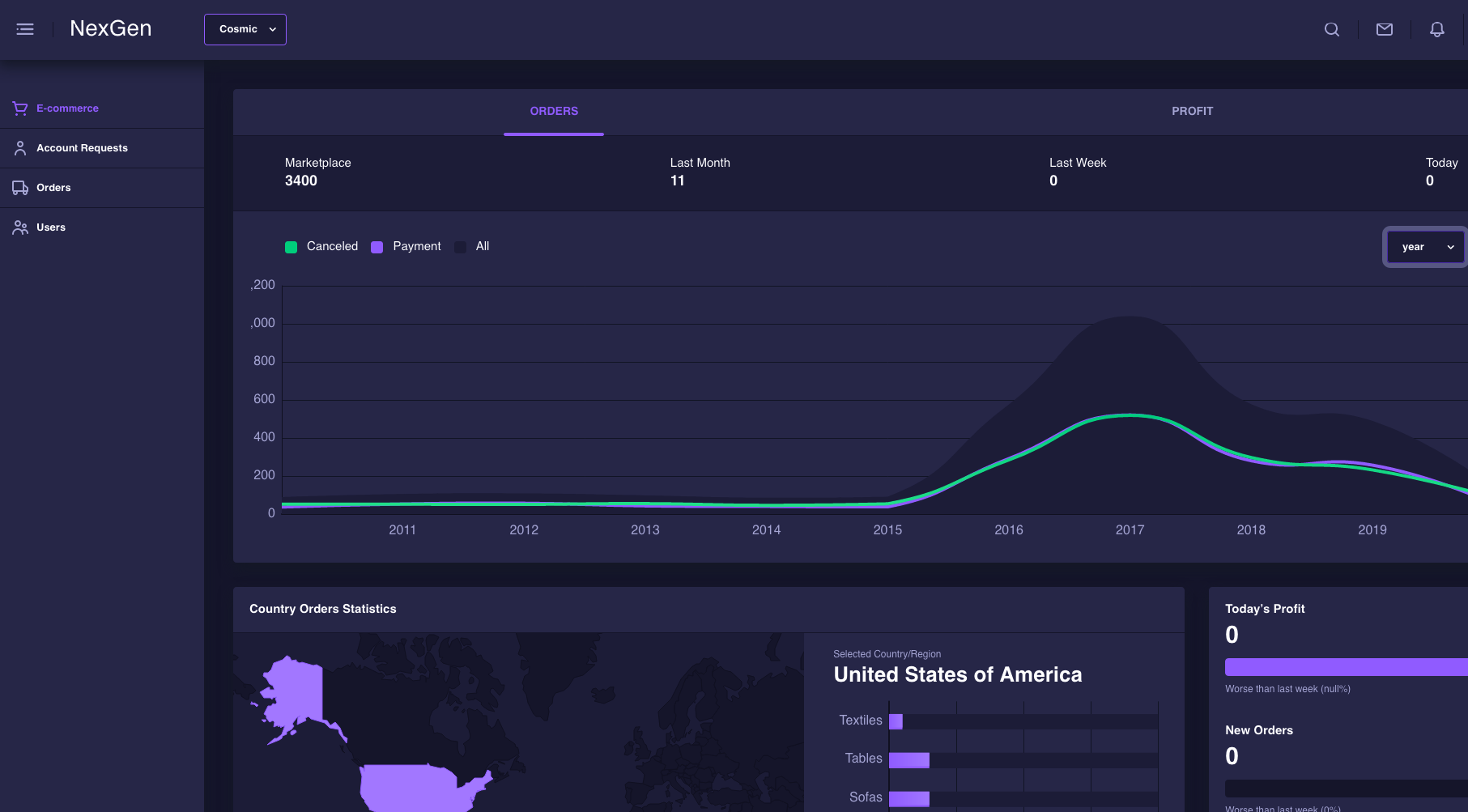Click the Today's Profit progress bar

click(x=1347, y=667)
